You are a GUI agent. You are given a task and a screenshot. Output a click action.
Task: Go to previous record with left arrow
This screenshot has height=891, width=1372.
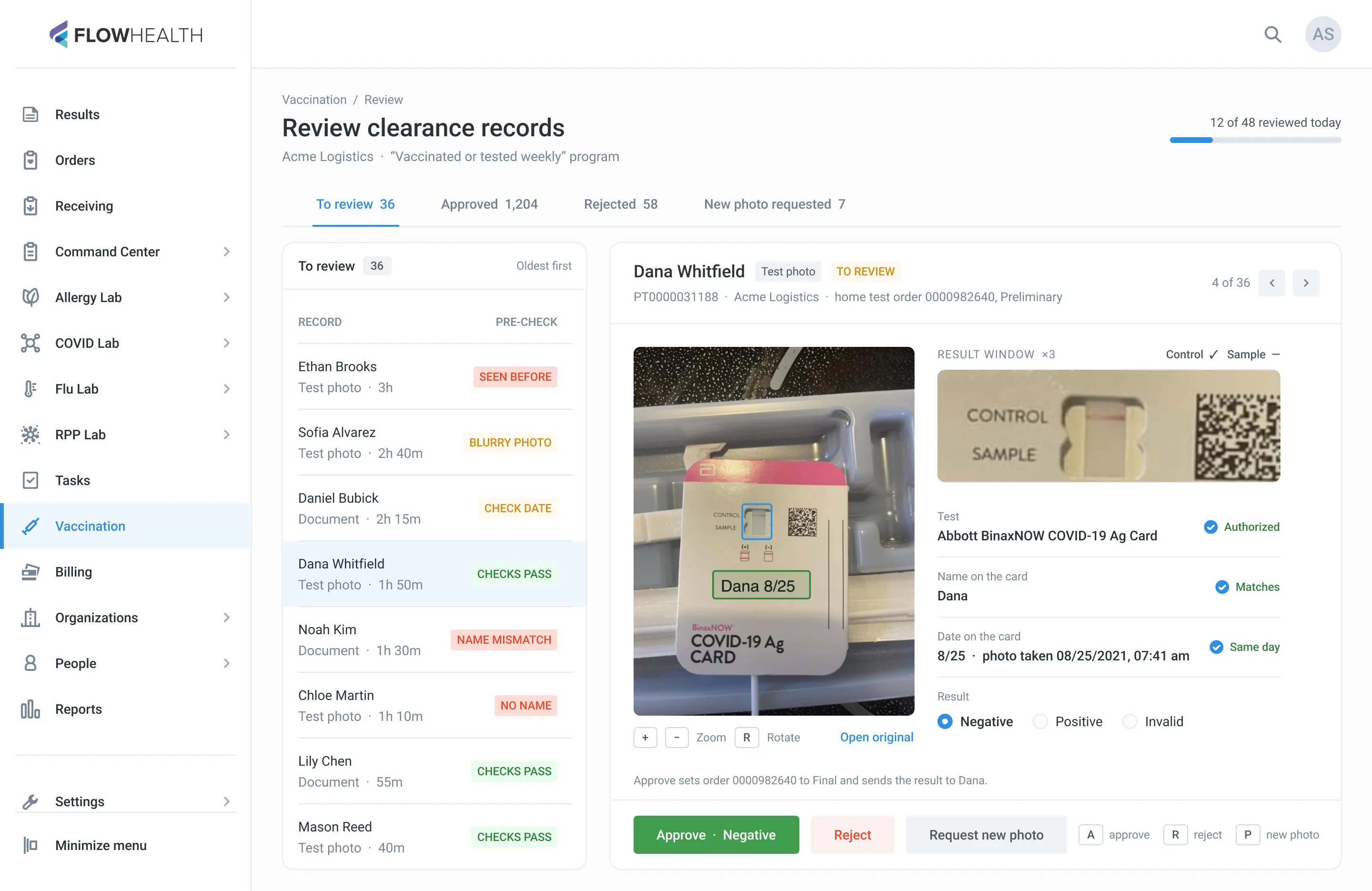tap(1271, 283)
